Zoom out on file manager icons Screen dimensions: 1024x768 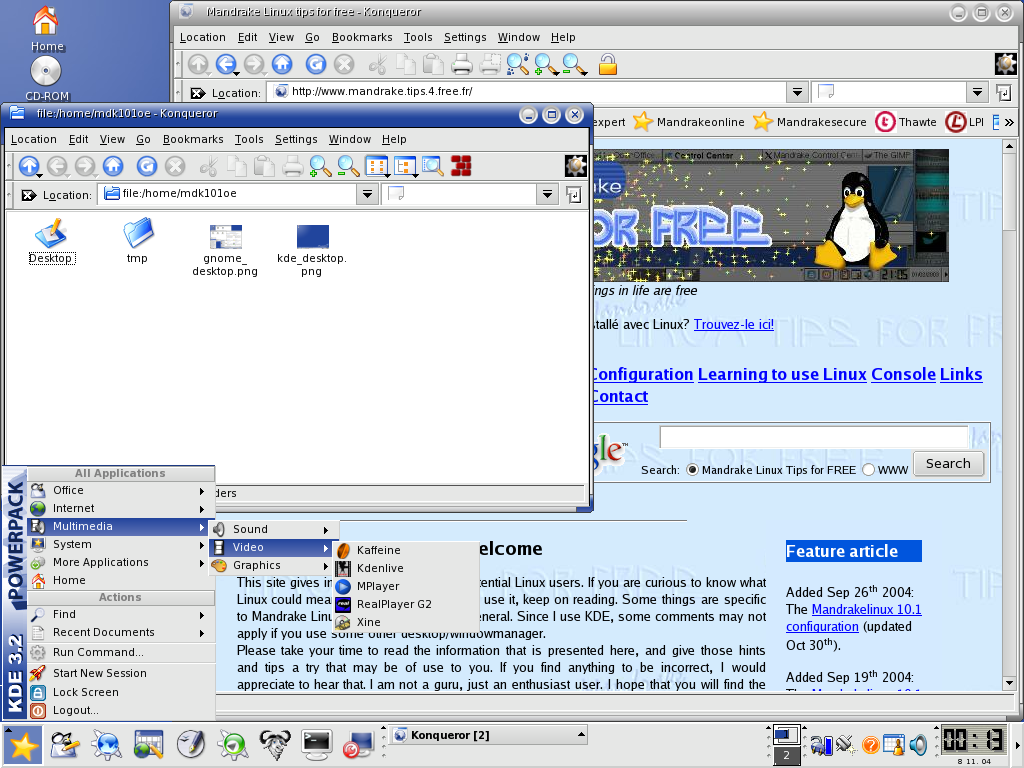(348, 167)
